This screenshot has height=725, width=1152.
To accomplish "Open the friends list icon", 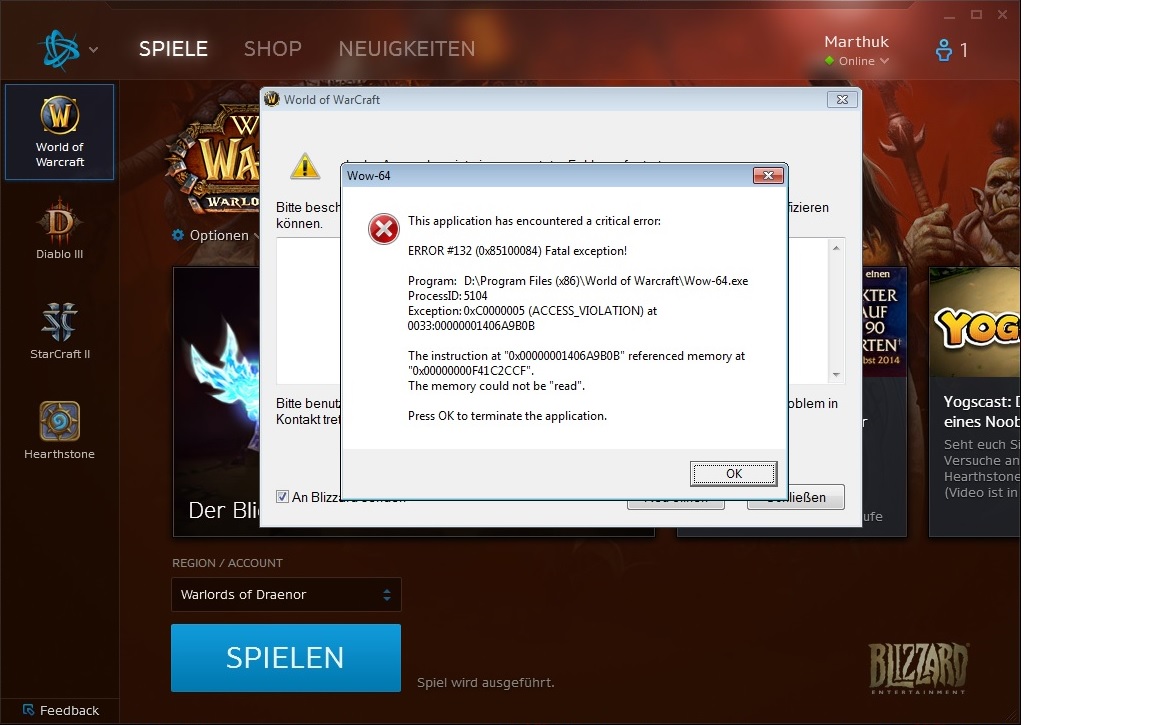I will [943, 50].
